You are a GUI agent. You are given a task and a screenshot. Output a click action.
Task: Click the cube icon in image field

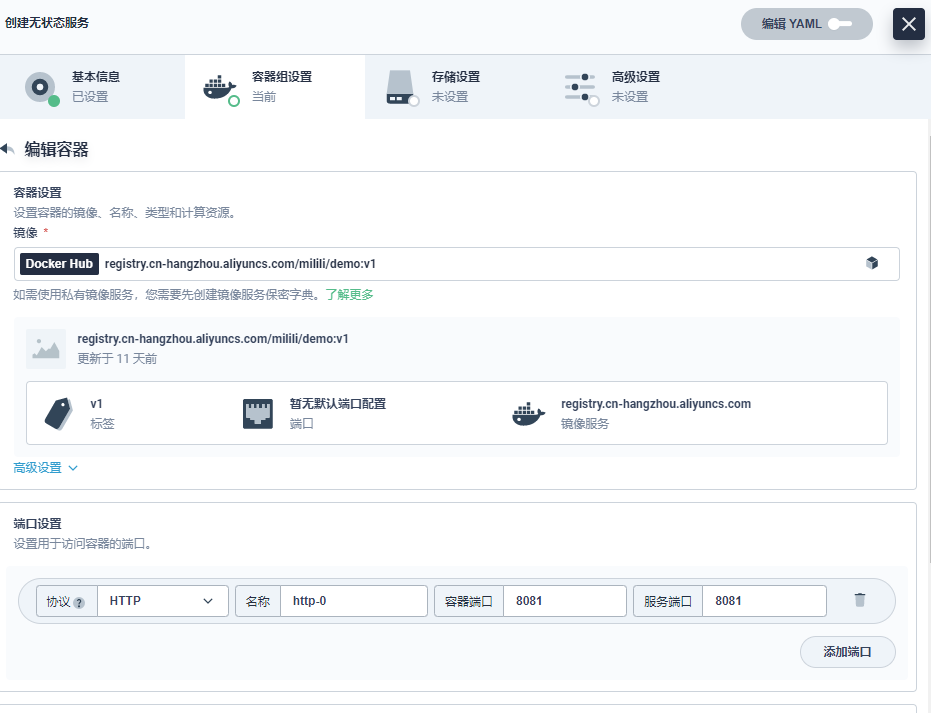pos(871,263)
